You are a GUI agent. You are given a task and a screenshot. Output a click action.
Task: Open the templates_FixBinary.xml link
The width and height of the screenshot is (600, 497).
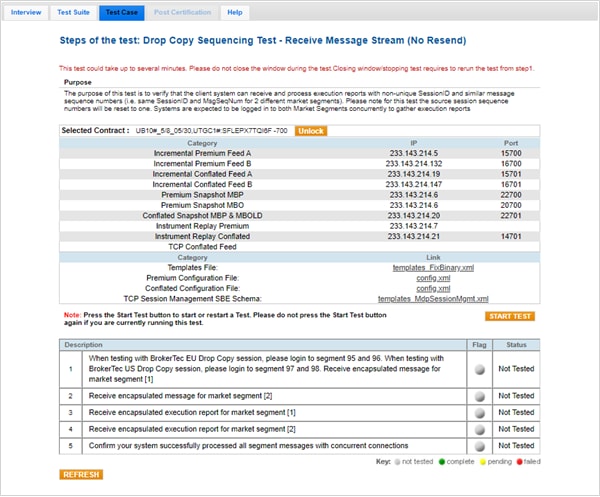[433, 267]
